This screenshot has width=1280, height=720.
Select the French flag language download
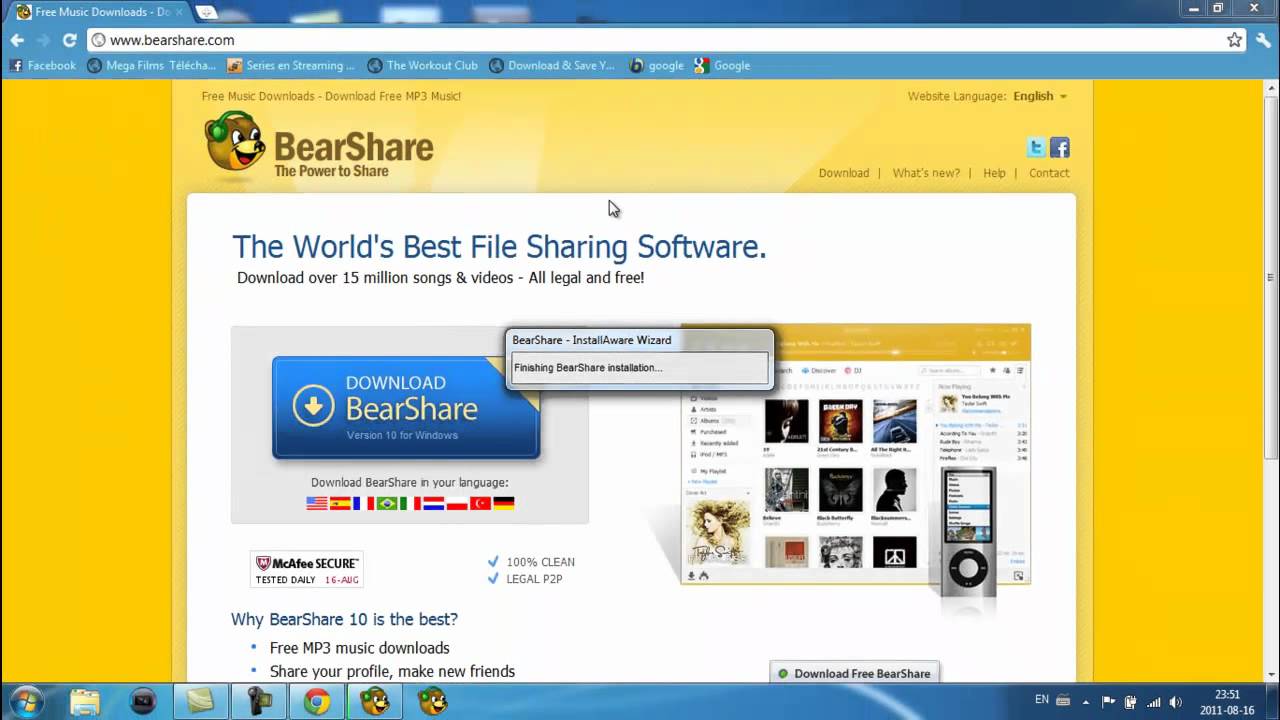pyautogui.click(x=363, y=503)
